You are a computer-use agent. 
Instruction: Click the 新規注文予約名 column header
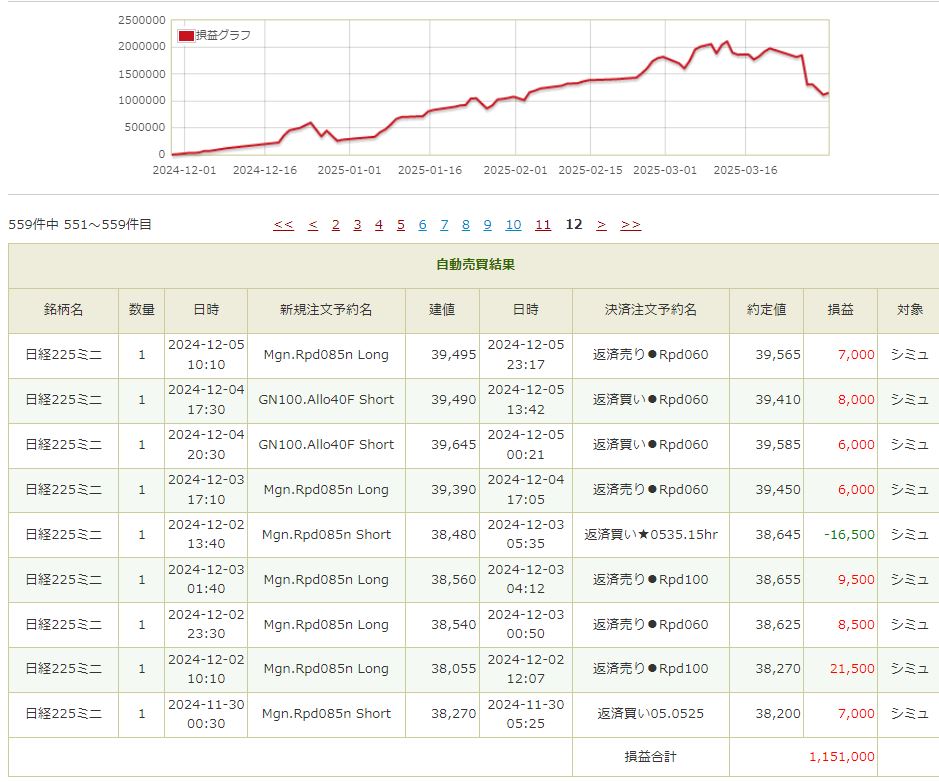(x=326, y=310)
